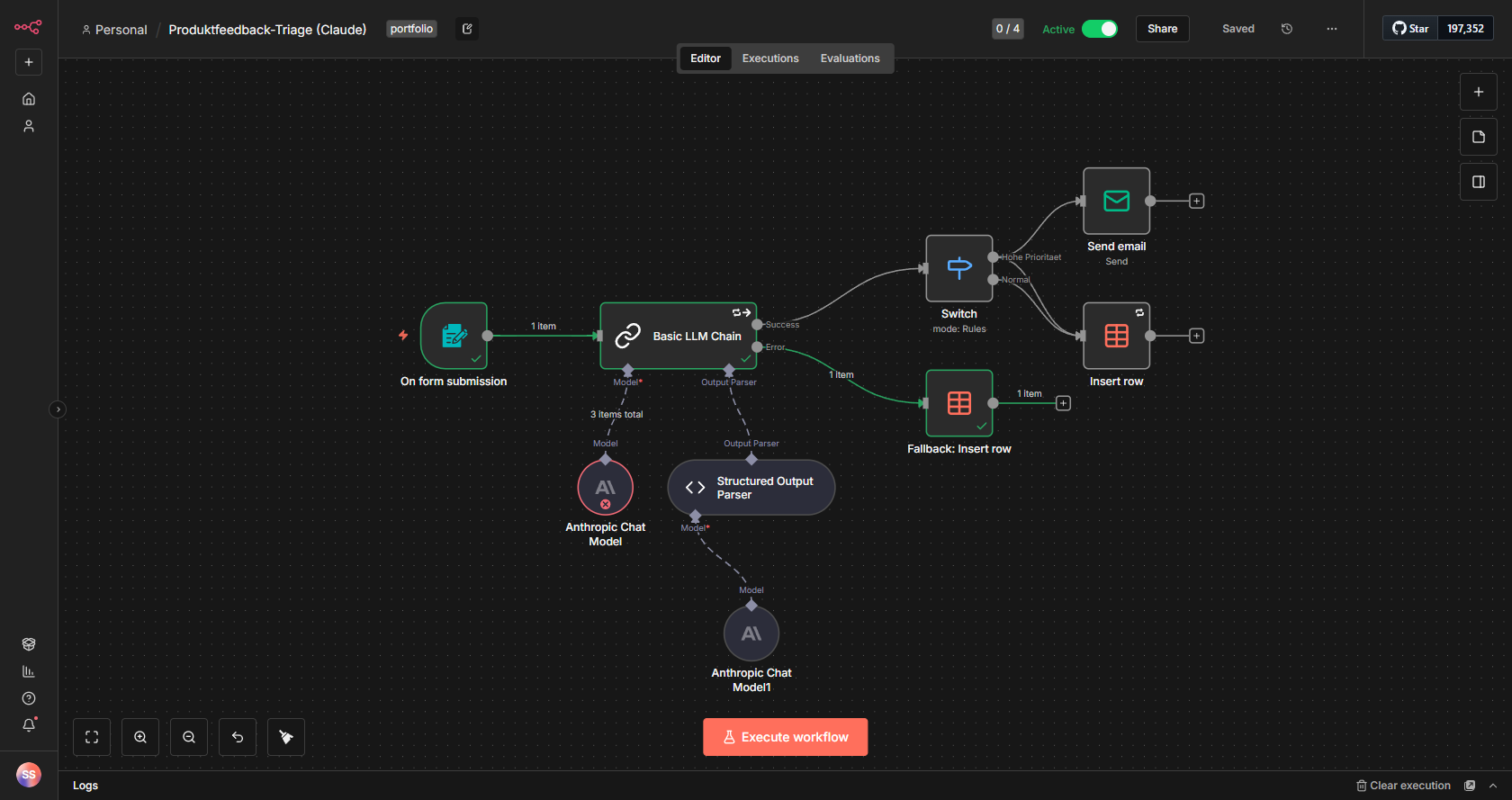Click the portfolio tag
The height and width of the screenshot is (800, 1512).
point(411,29)
